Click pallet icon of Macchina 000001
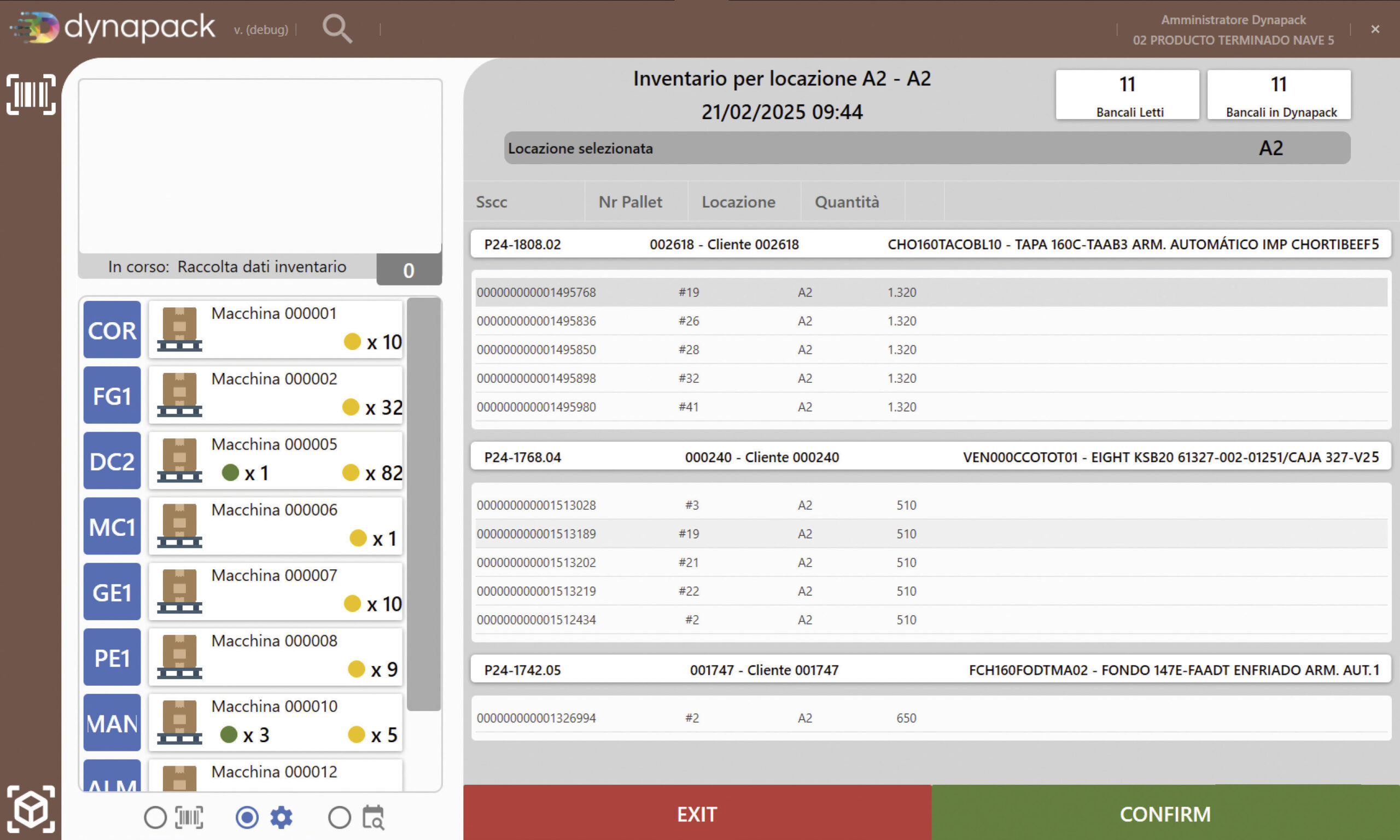This screenshot has height=840, width=1400. pyautogui.click(x=179, y=329)
